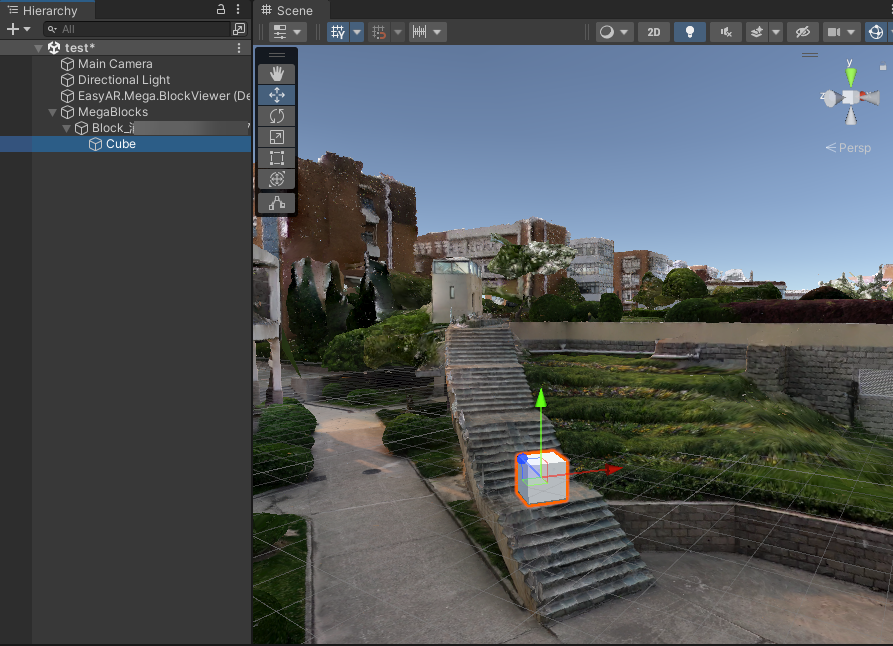Select the Transform tool
893x646 pixels.
click(x=277, y=179)
